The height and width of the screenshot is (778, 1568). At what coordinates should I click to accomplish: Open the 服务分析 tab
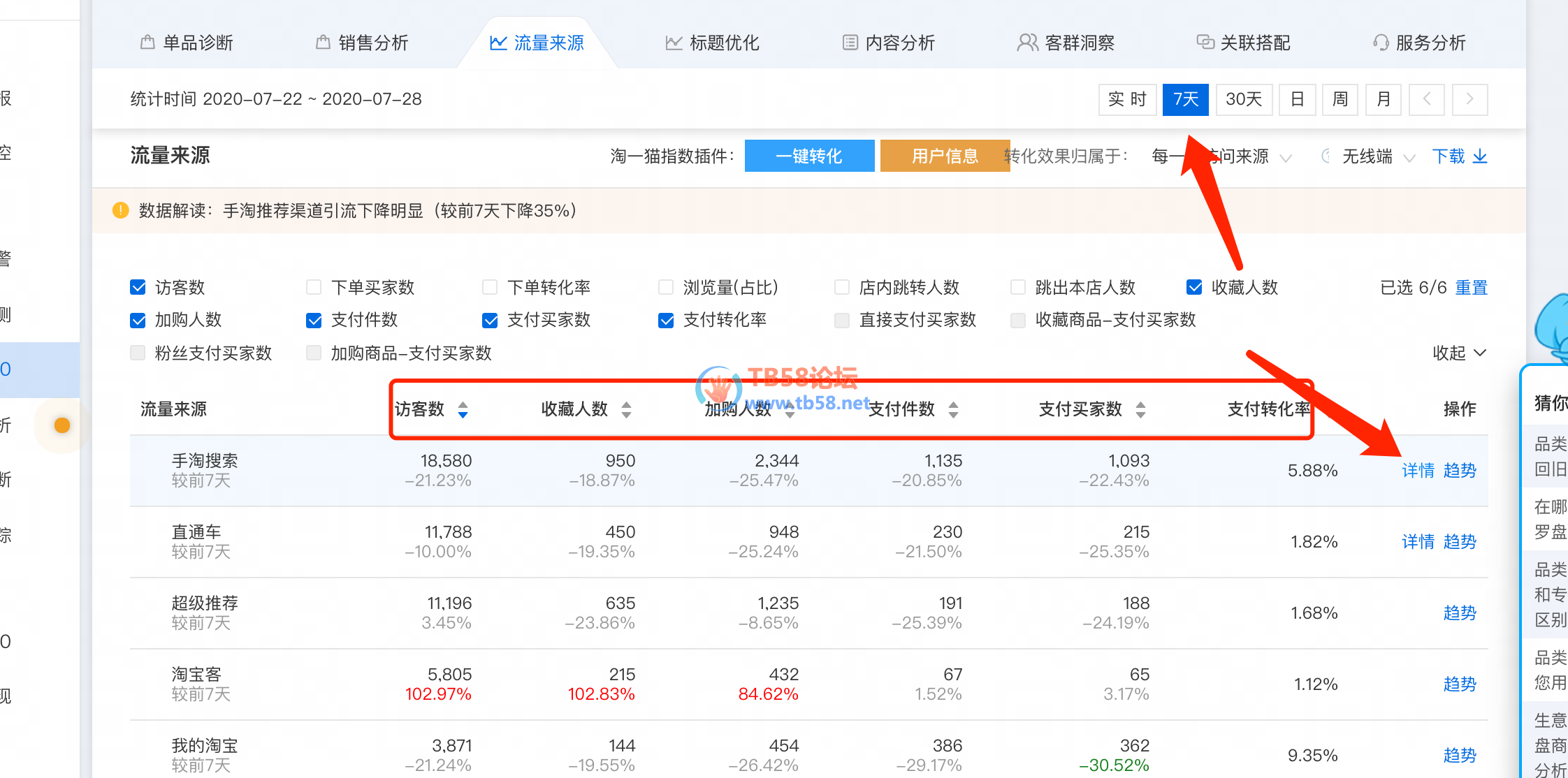coord(1419,43)
